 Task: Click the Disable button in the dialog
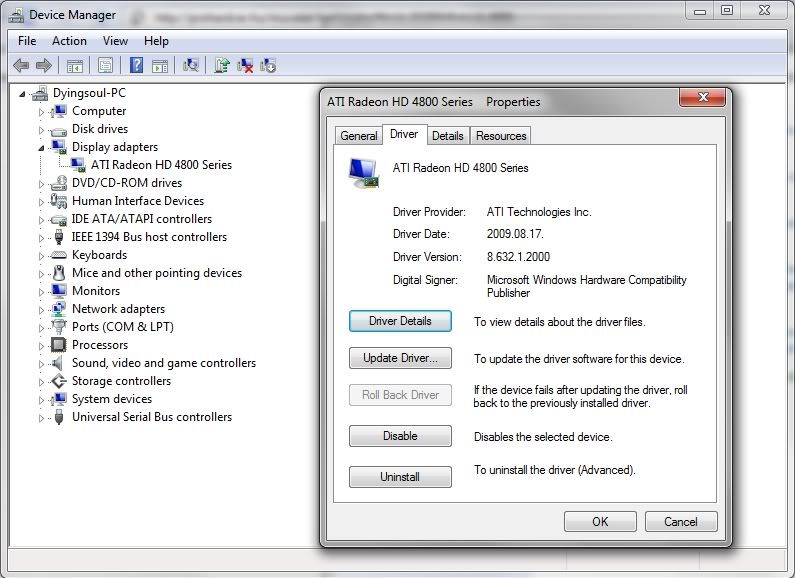pos(400,436)
